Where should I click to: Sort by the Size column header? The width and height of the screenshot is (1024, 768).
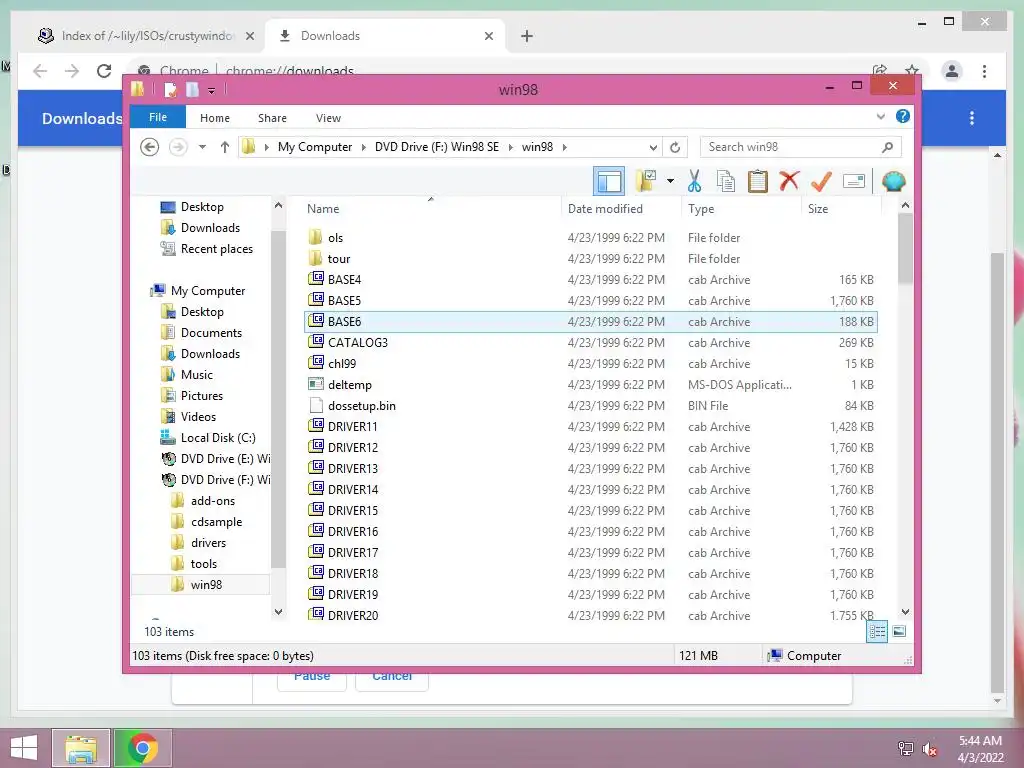pyautogui.click(x=818, y=209)
